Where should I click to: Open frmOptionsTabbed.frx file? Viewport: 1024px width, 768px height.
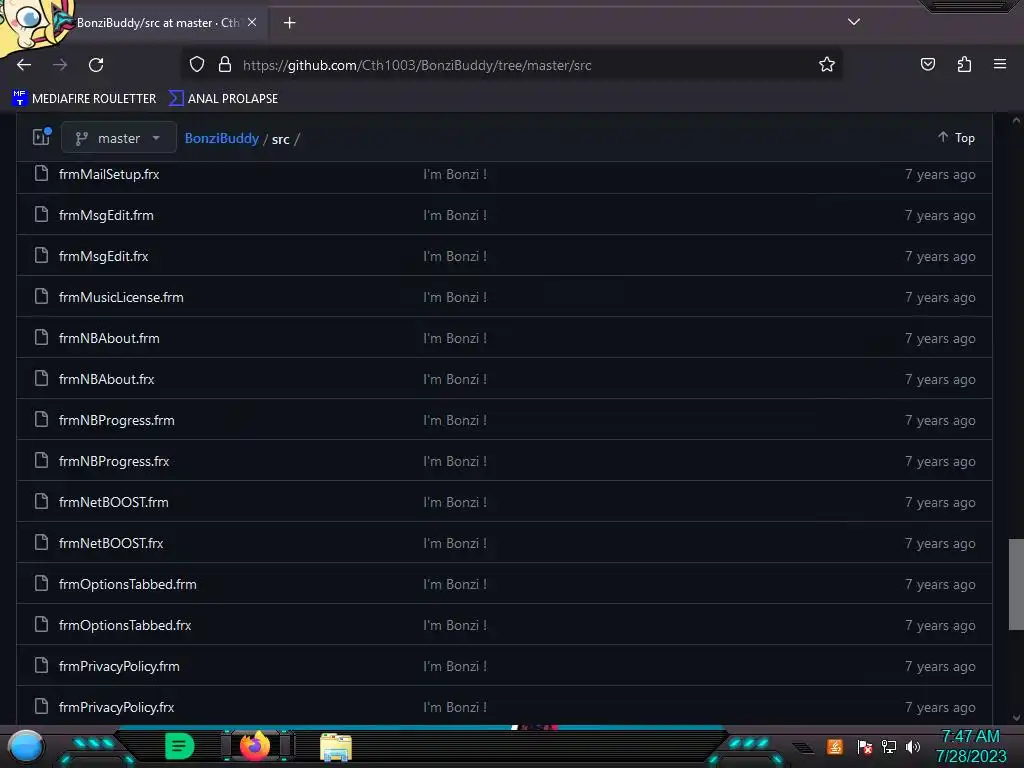tap(125, 626)
